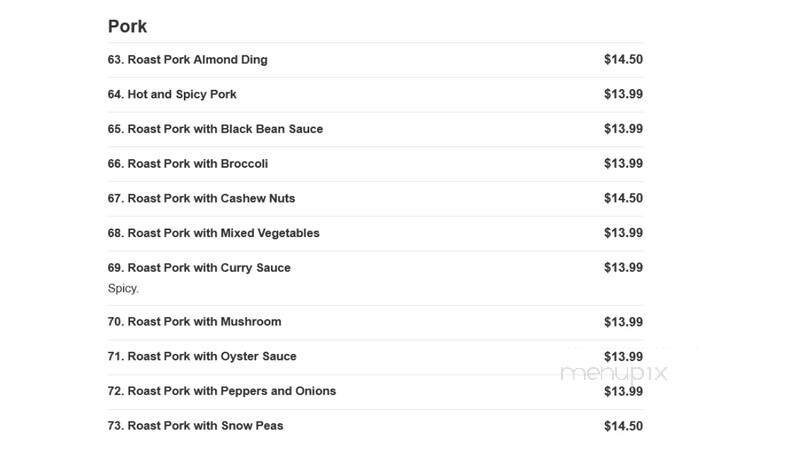The height and width of the screenshot is (456, 793).
Task: Select 63. Roast Pork Almond Ding
Action: click(187, 60)
